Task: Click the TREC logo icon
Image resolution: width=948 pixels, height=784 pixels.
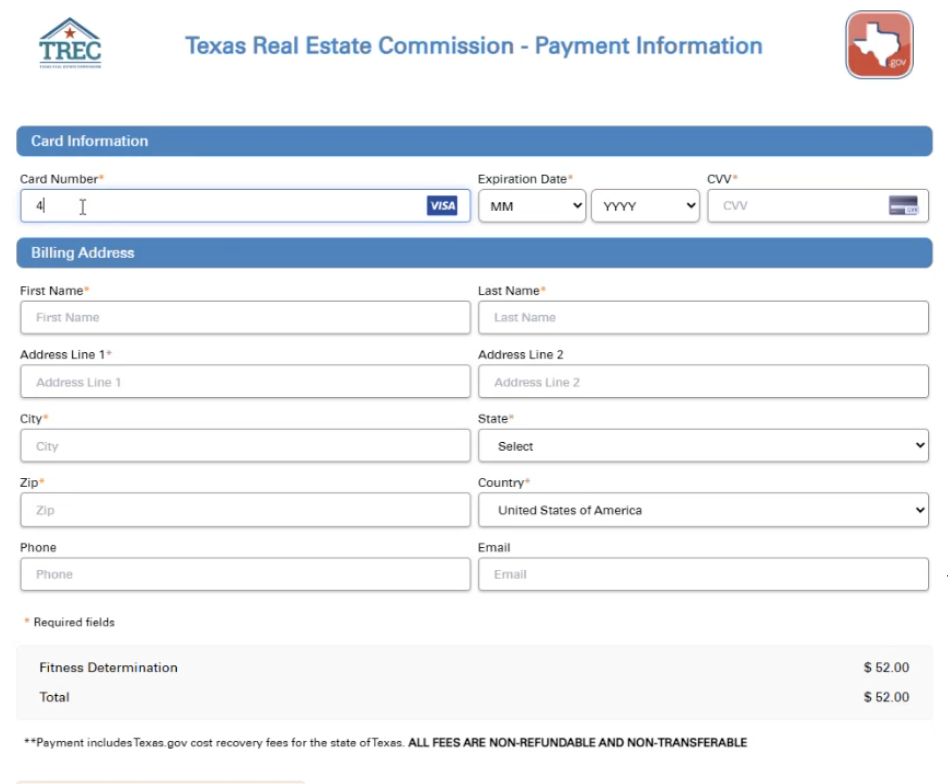Action: coord(70,44)
